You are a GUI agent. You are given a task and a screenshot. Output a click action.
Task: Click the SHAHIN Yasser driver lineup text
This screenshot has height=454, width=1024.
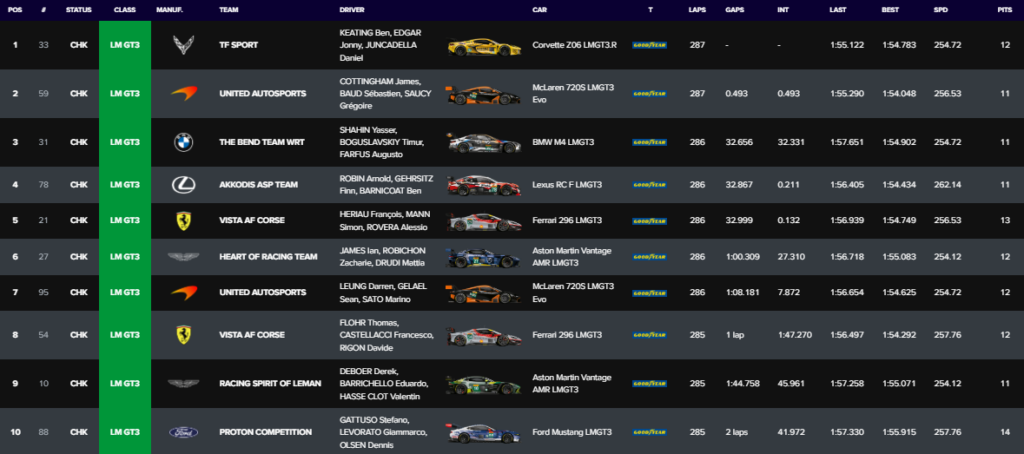[382, 142]
